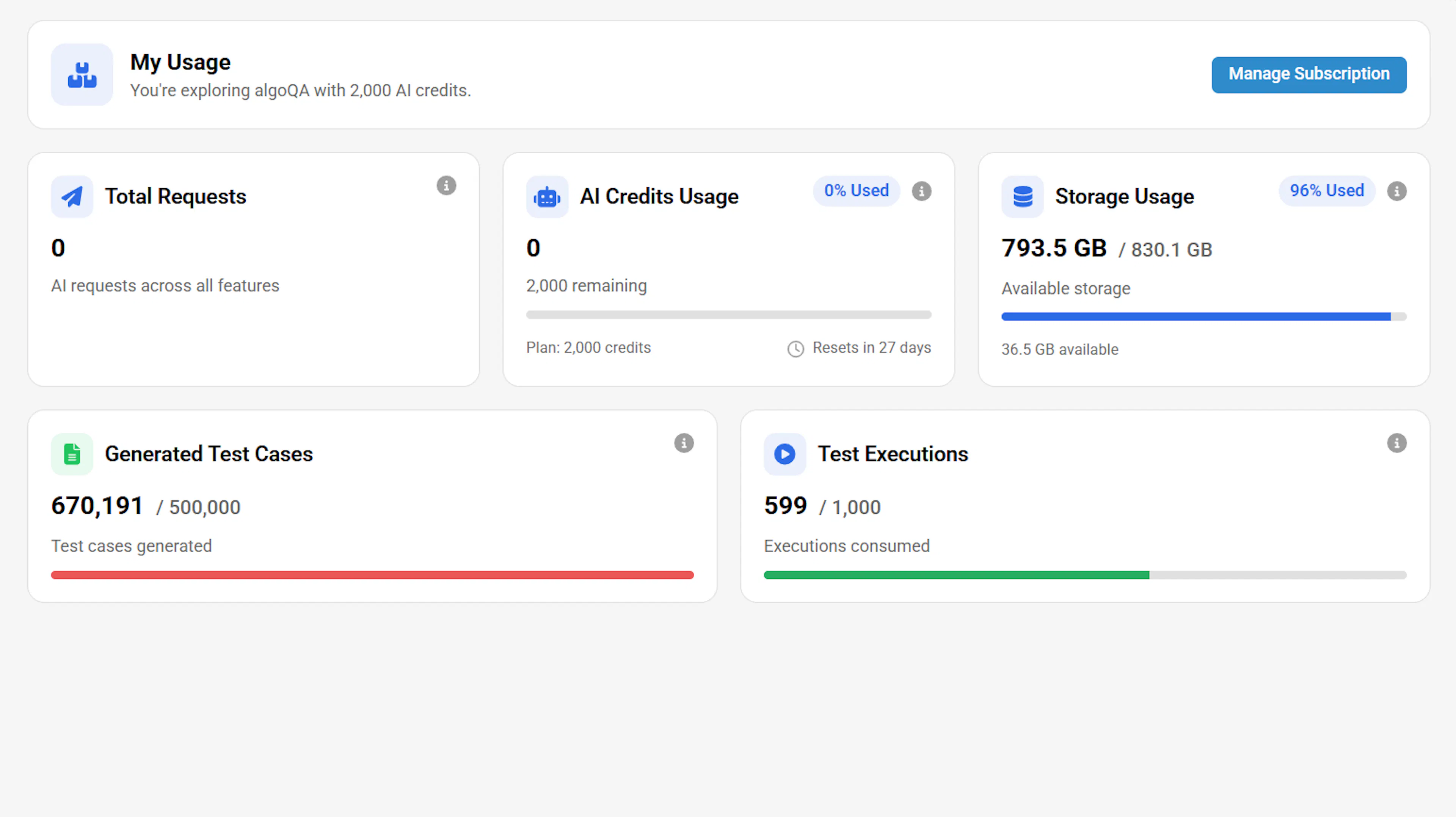Click the green Generated Test Cases document icon
Screen dimensions: 1456x817
[72, 454]
